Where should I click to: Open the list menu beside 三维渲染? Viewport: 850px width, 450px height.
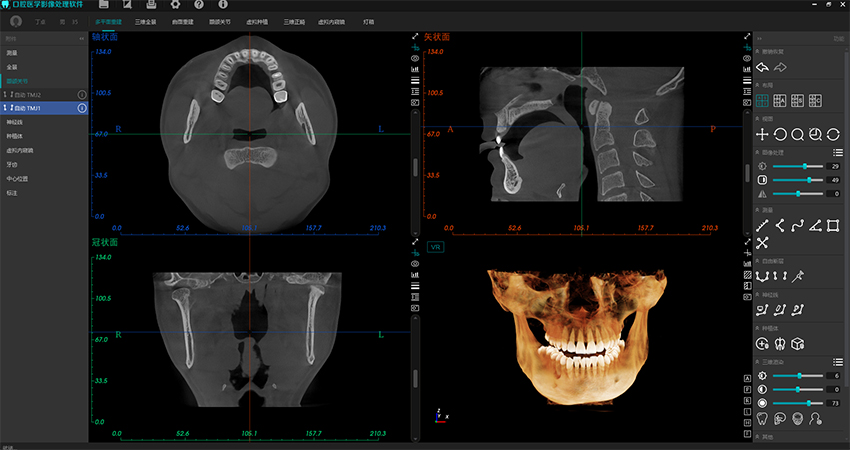point(837,361)
